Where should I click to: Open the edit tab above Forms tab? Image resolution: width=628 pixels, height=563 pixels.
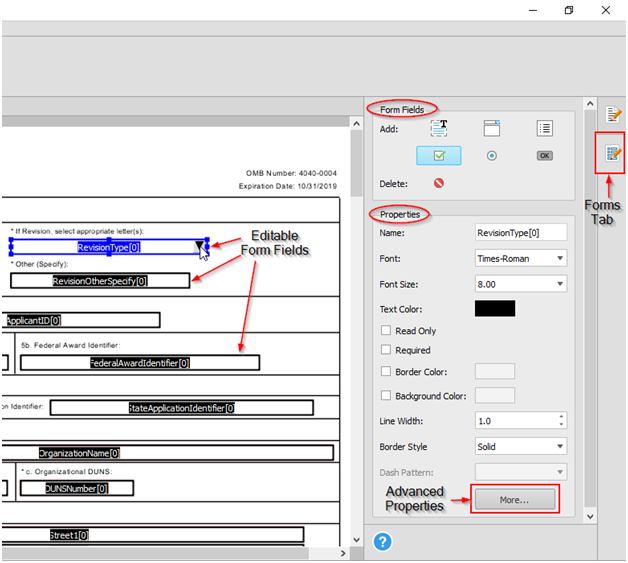[x=613, y=115]
